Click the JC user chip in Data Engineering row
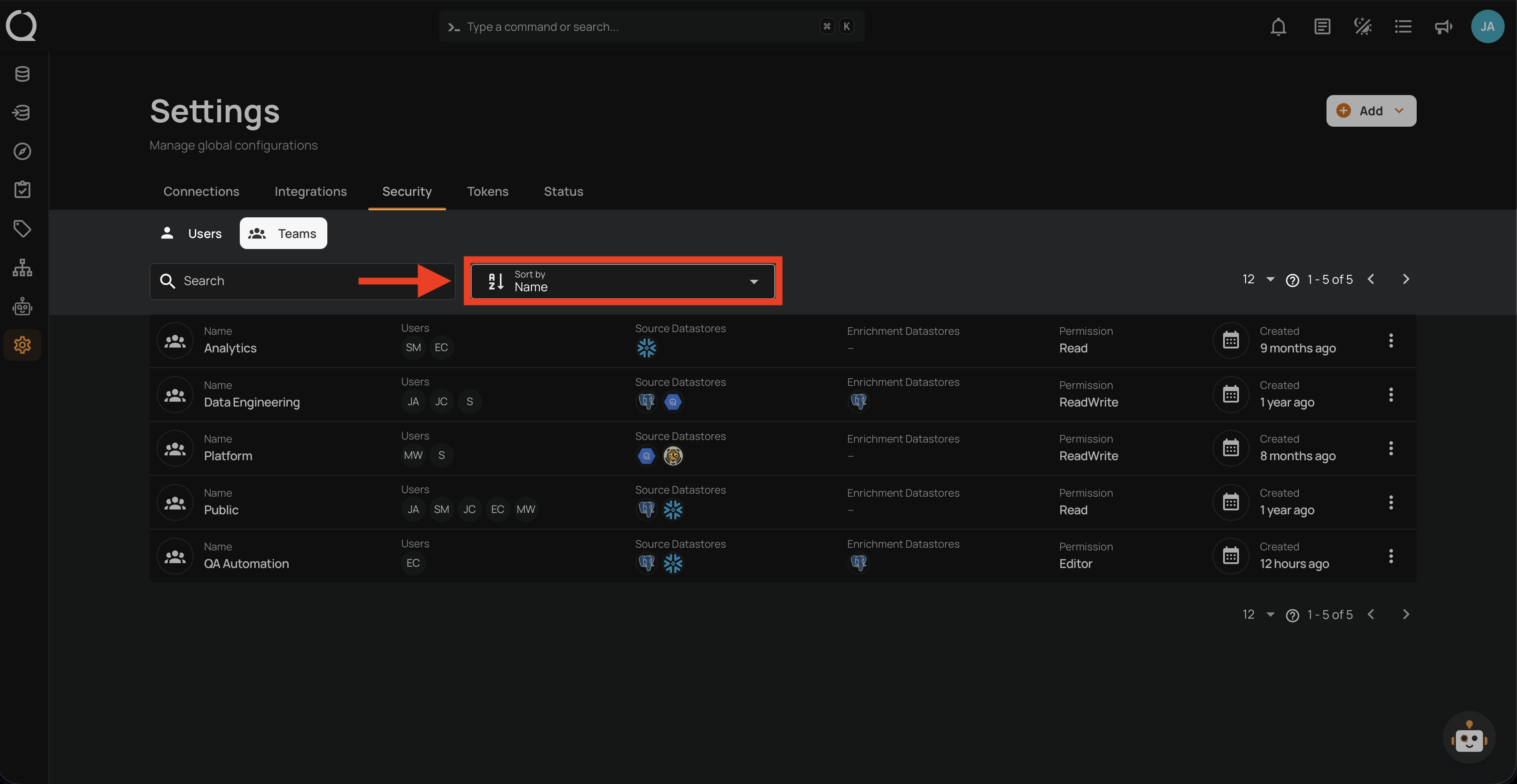The height and width of the screenshot is (784, 1517). pos(441,402)
